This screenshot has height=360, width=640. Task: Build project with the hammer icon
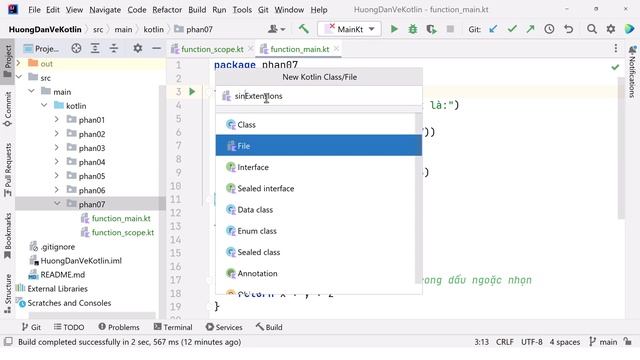[x=303, y=29]
